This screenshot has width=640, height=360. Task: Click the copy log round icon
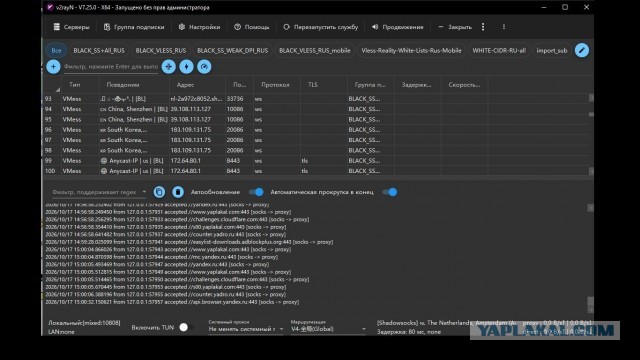(x=159, y=192)
